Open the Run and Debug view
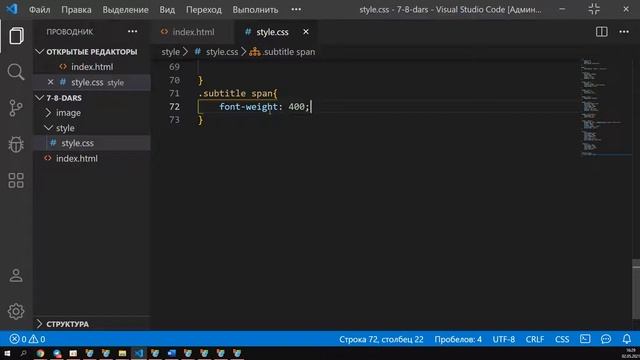This screenshot has height=360, width=640. 16,144
